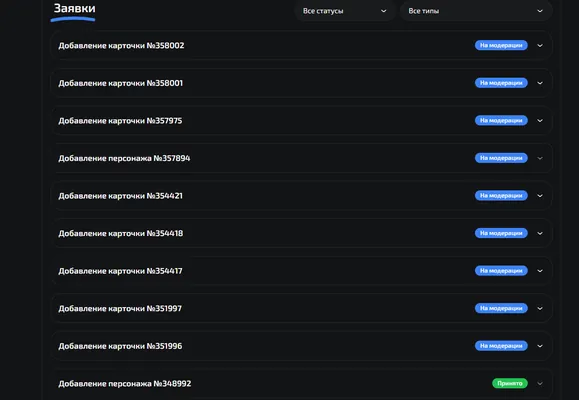Click "Добавление карточки №354418" title

(120, 233)
